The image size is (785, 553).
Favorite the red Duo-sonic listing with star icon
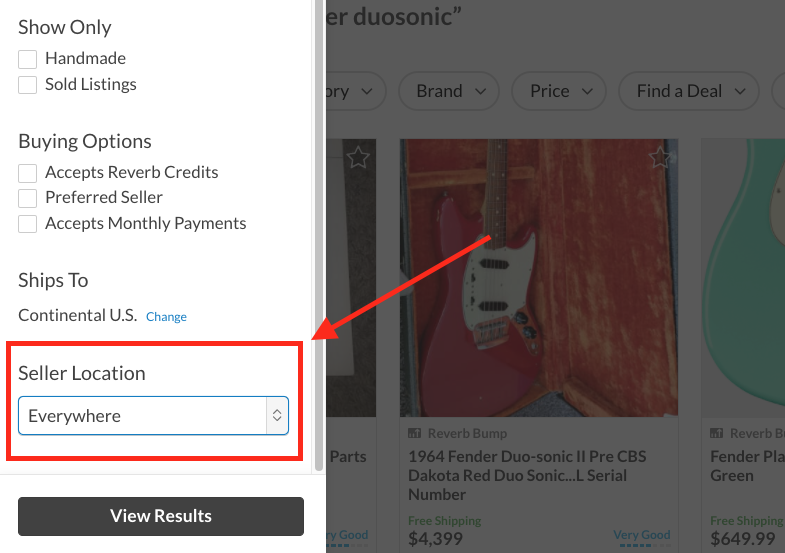tap(660, 158)
